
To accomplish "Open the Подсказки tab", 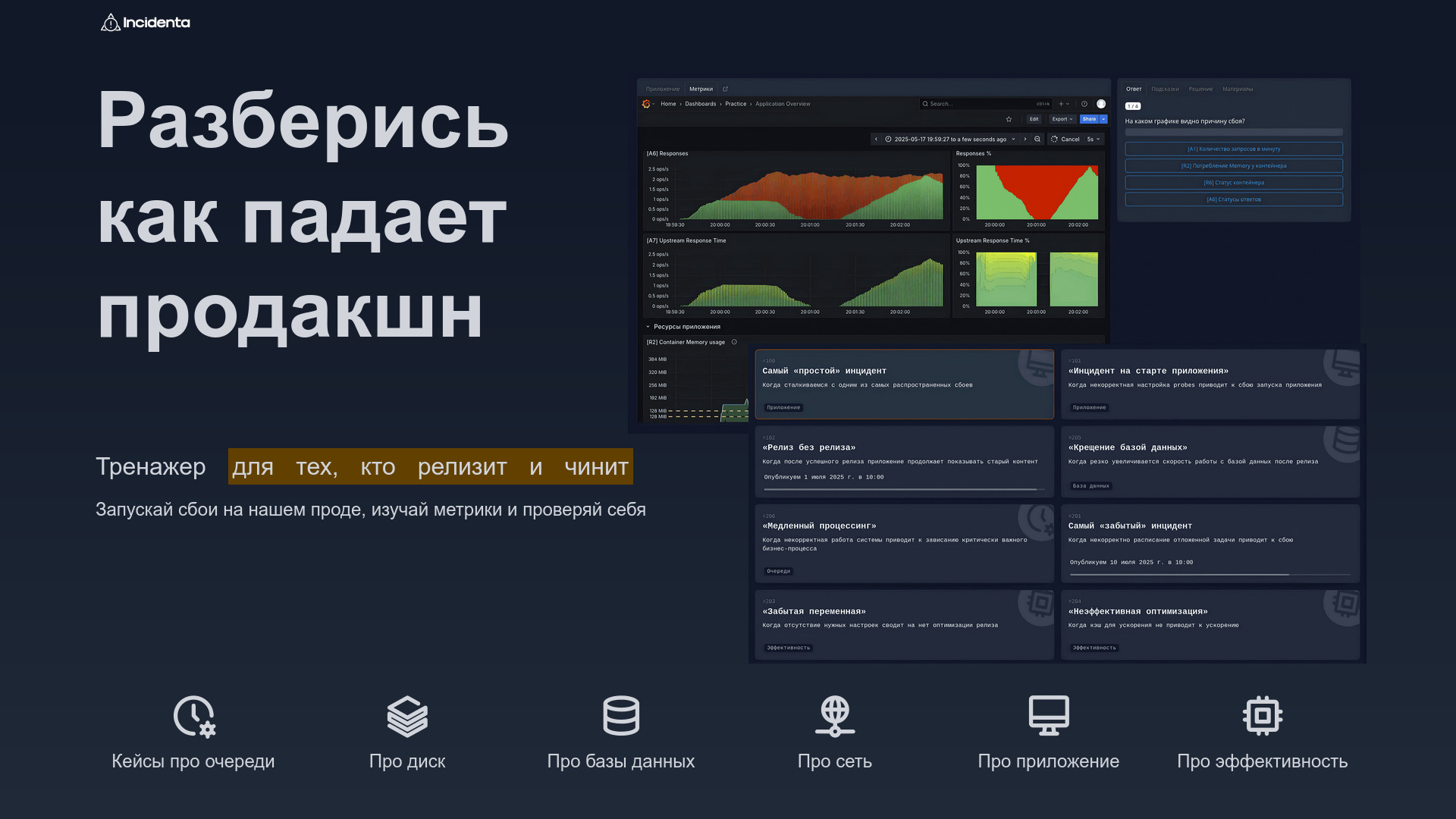I will pyautogui.click(x=1165, y=89).
